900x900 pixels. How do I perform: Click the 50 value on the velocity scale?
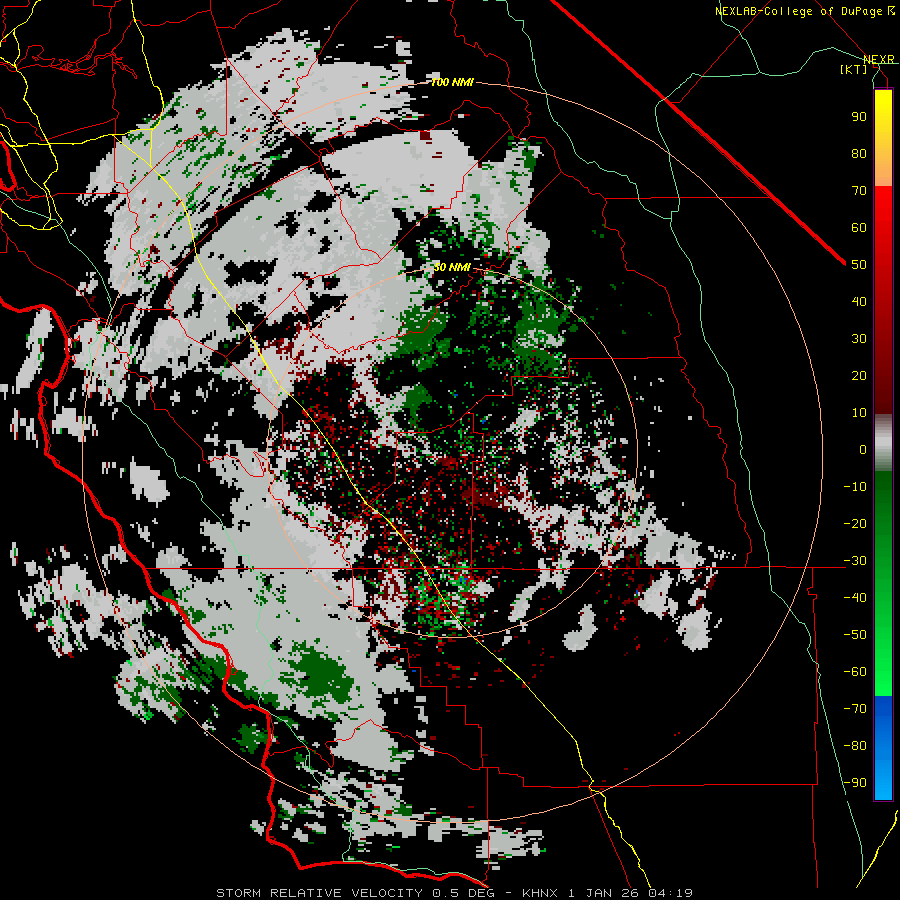coord(859,265)
